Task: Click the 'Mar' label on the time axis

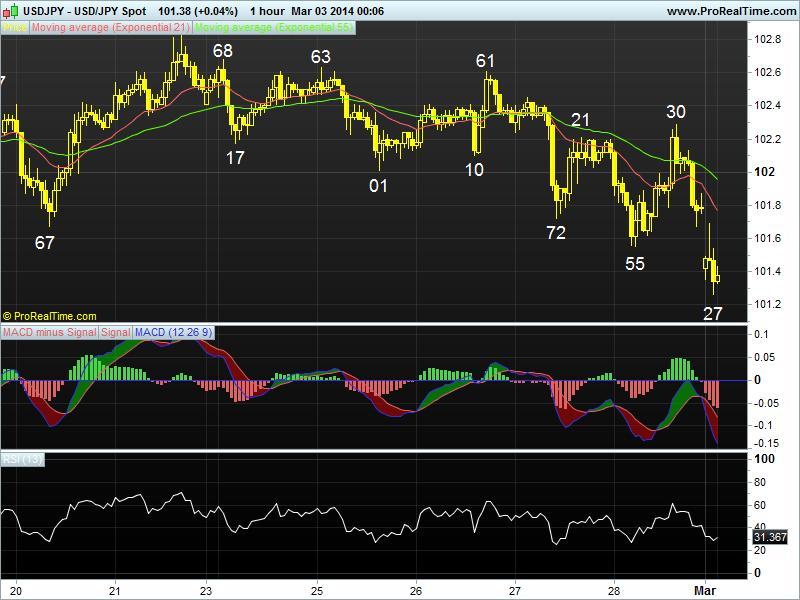Action: coord(705,591)
